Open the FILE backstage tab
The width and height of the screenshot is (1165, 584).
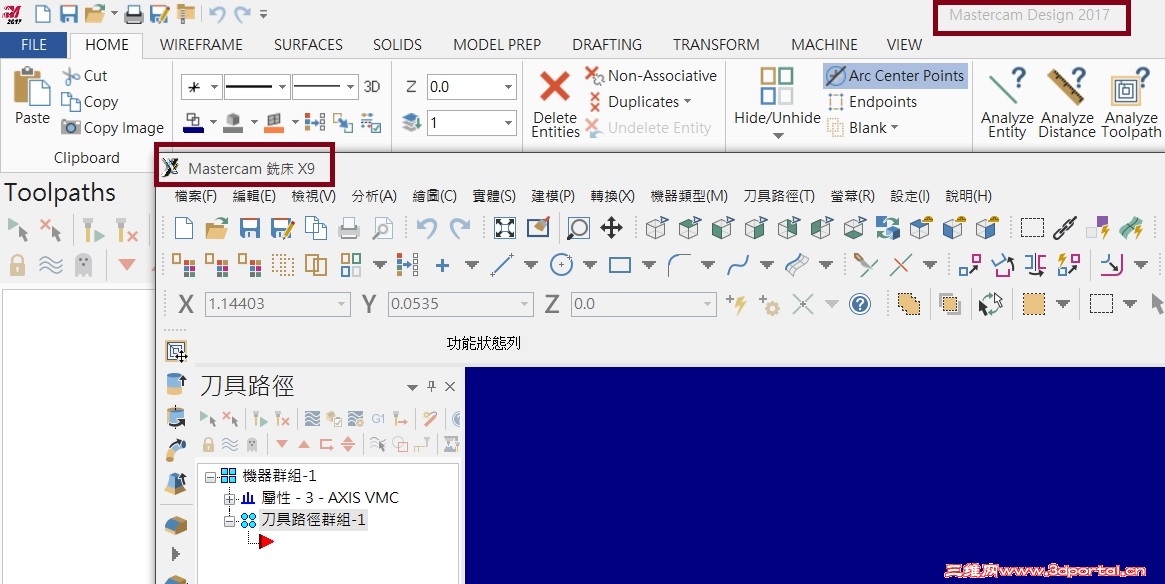click(34, 45)
